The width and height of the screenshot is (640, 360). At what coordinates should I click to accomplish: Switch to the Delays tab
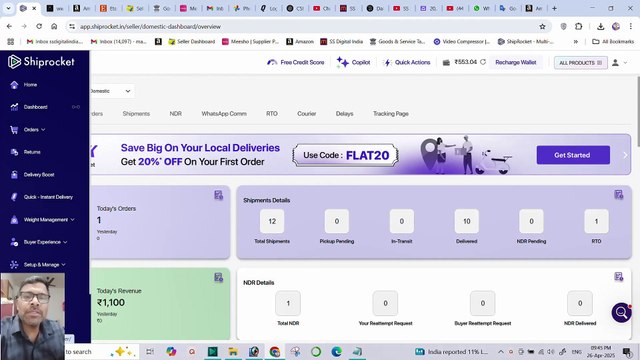[x=344, y=114]
